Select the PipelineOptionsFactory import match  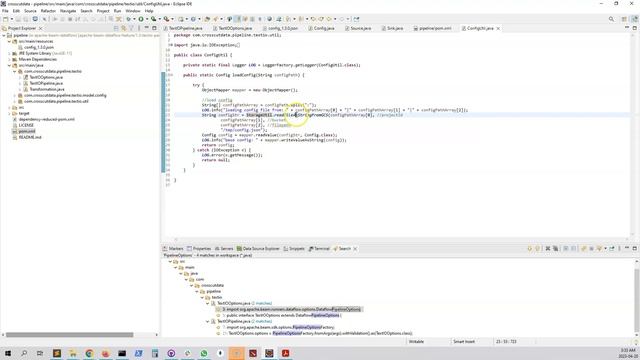click(x=276, y=327)
